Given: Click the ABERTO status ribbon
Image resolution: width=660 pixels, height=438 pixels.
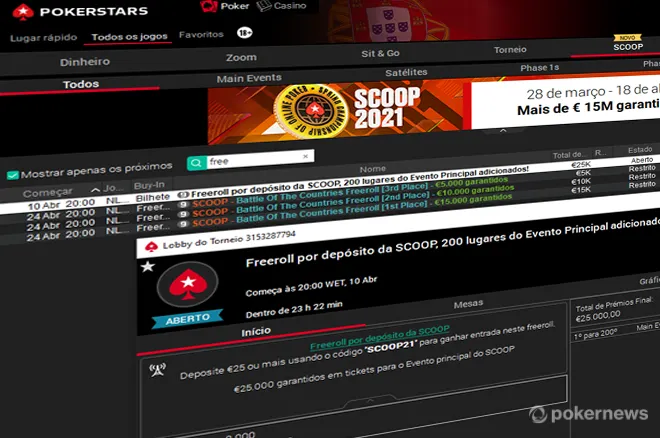Looking at the screenshot, I should 187,318.
